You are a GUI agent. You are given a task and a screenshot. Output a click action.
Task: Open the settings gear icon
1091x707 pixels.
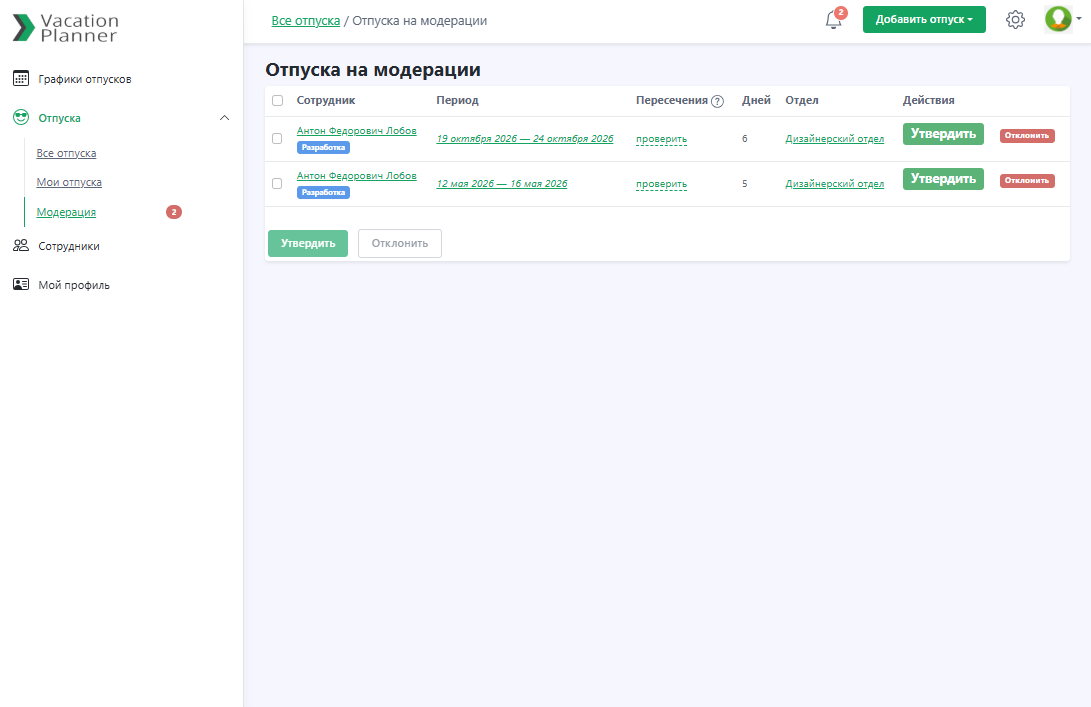(1015, 19)
